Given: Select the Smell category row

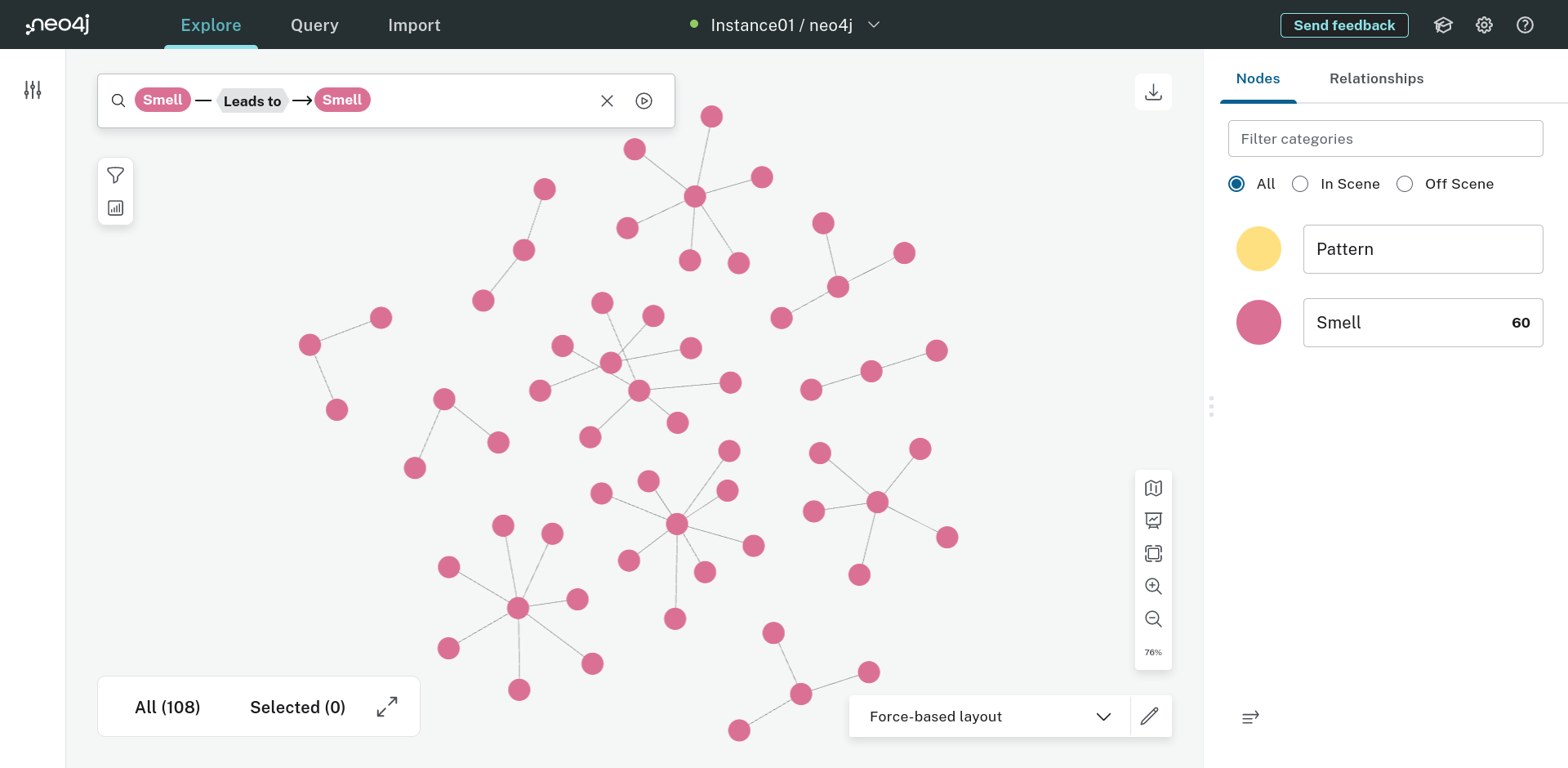Looking at the screenshot, I should (x=1423, y=323).
